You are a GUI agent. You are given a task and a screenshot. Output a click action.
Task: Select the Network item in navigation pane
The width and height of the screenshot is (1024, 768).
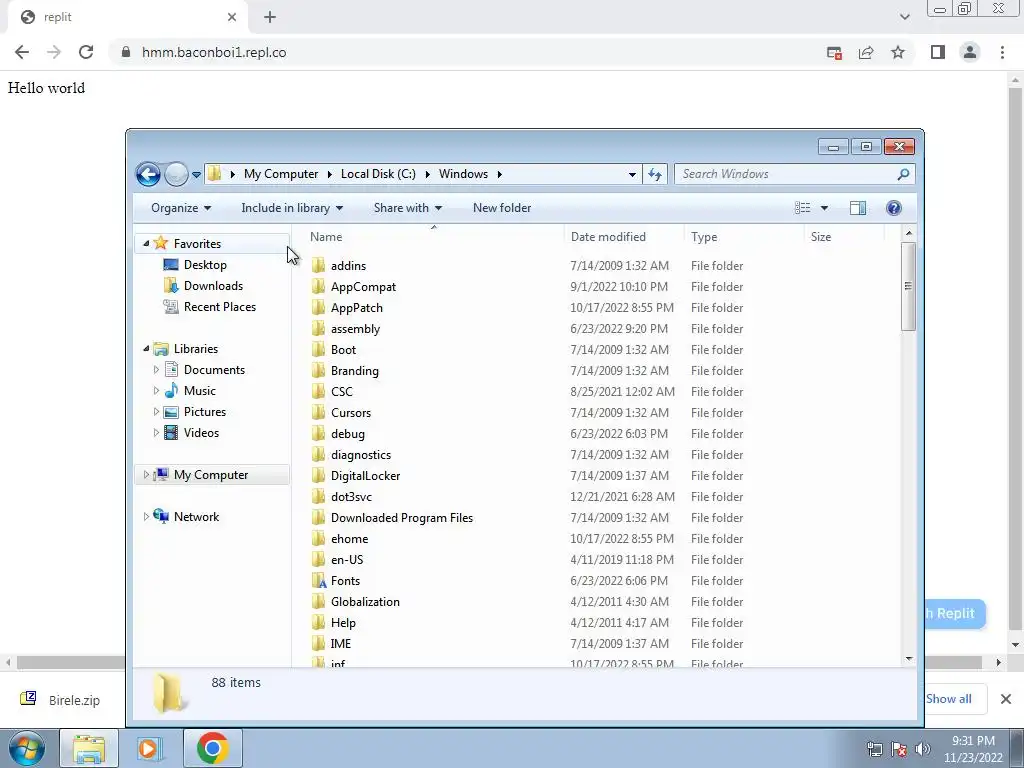click(x=196, y=517)
